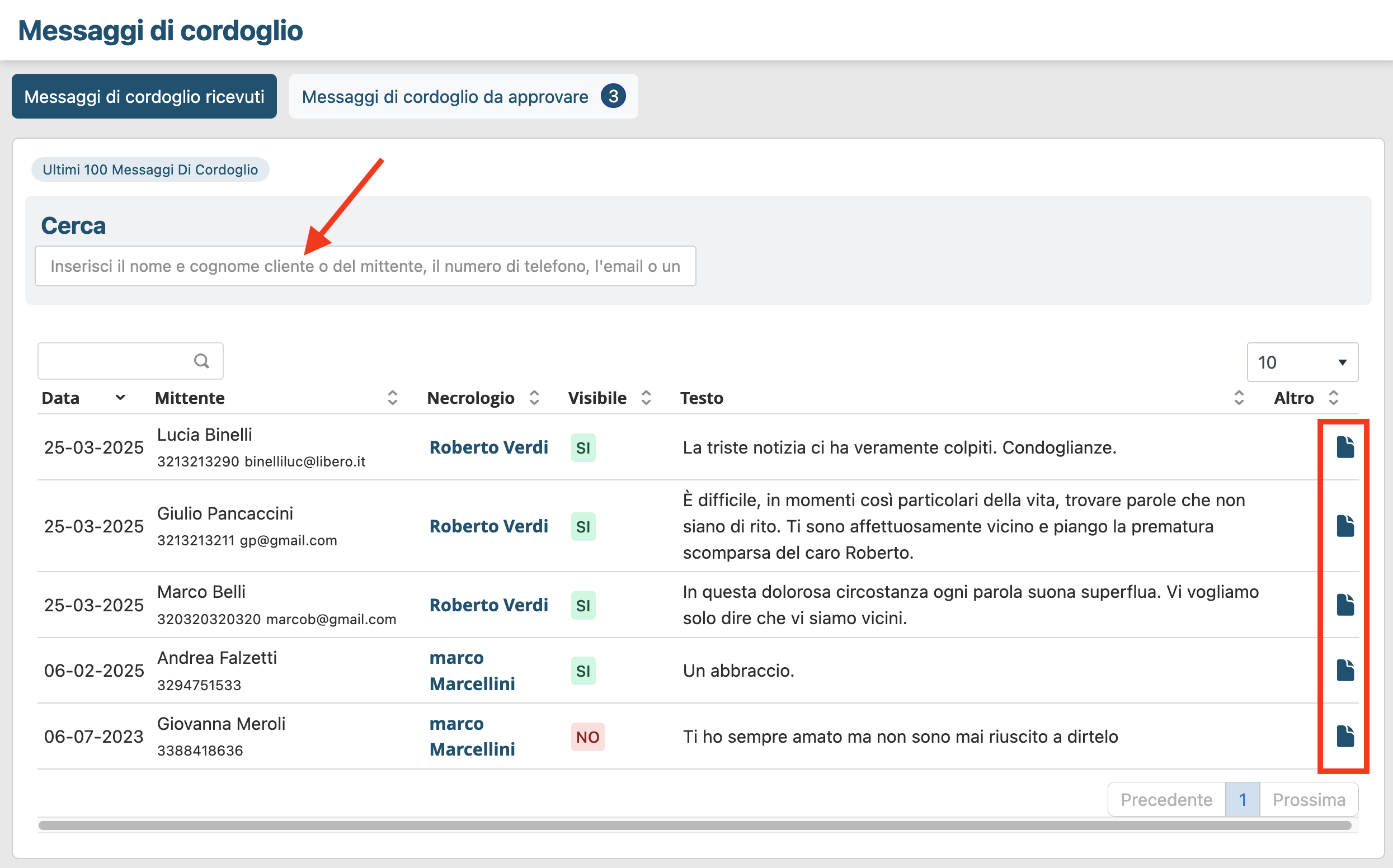Open document icon for Andrea Falzetti message

[x=1345, y=670]
